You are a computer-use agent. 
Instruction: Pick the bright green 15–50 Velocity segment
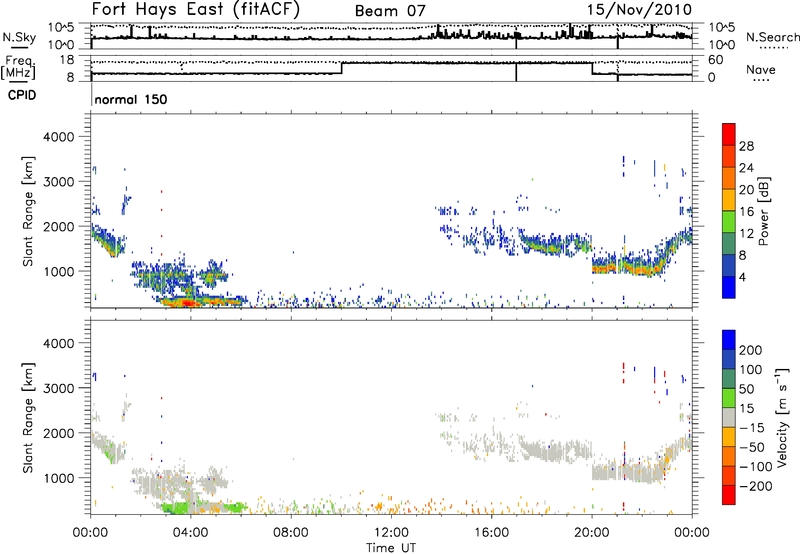(x=729, y=398)
